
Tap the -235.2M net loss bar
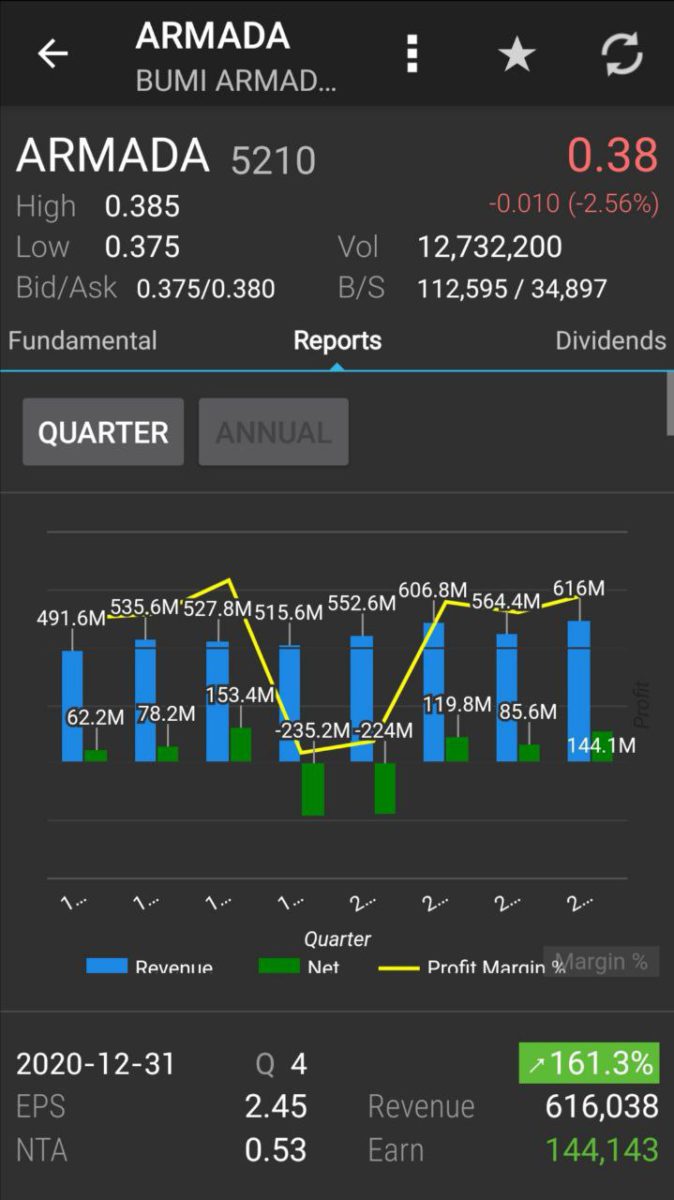(313, 789)
